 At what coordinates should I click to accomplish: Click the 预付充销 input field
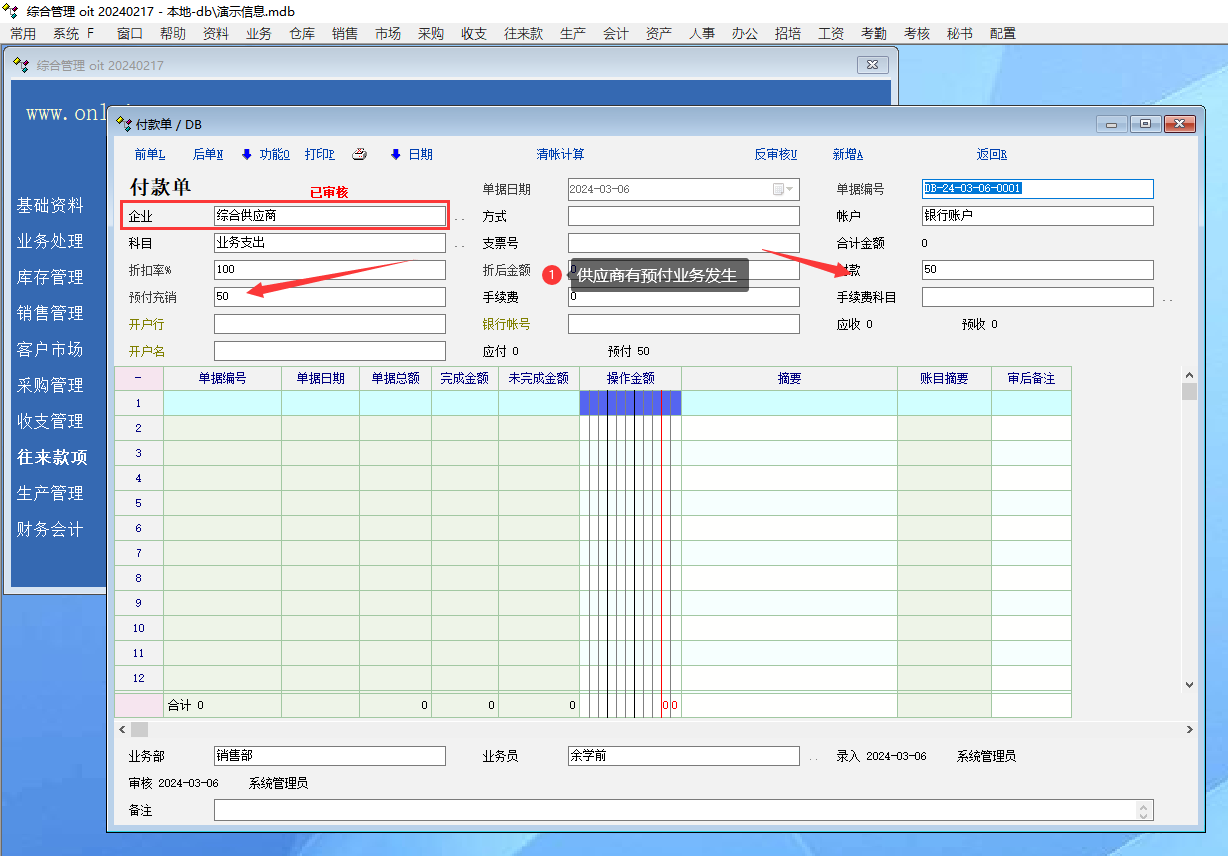click(329, 297)
